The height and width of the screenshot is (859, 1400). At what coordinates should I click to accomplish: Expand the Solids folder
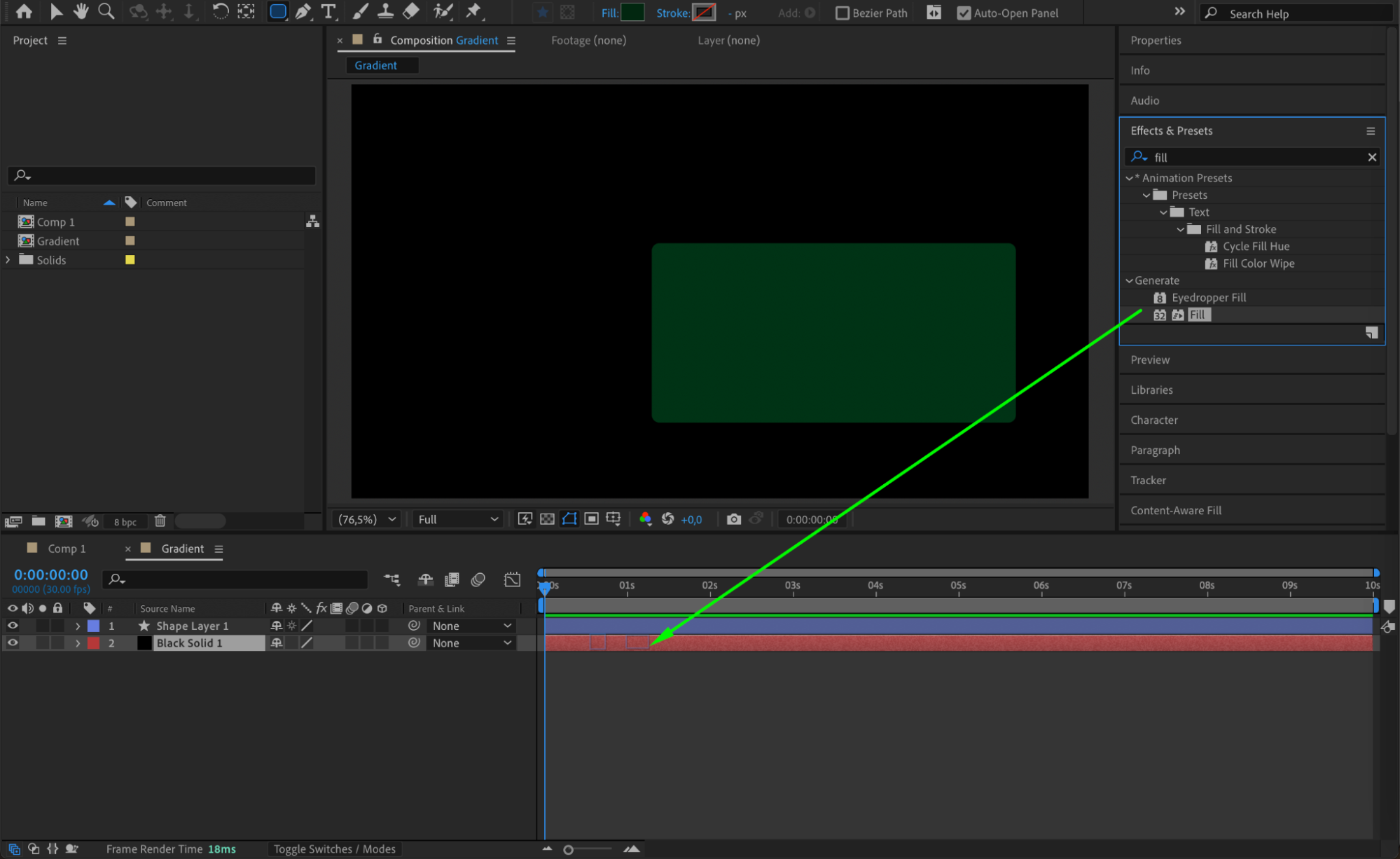(8, 260)
